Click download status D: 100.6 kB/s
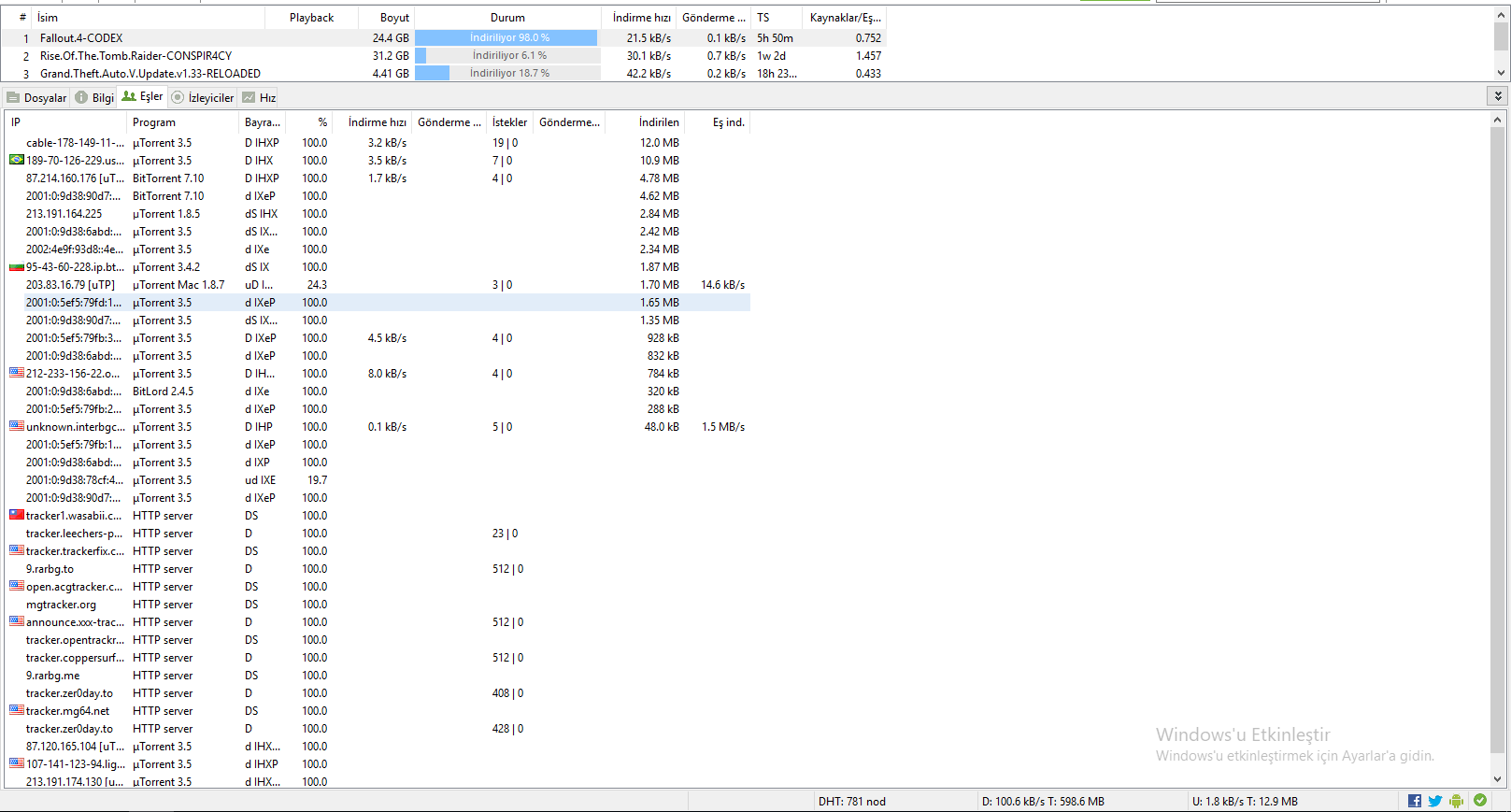Image resolution: width=1511 pixels, height=812 pixels. pos(1043,802)
